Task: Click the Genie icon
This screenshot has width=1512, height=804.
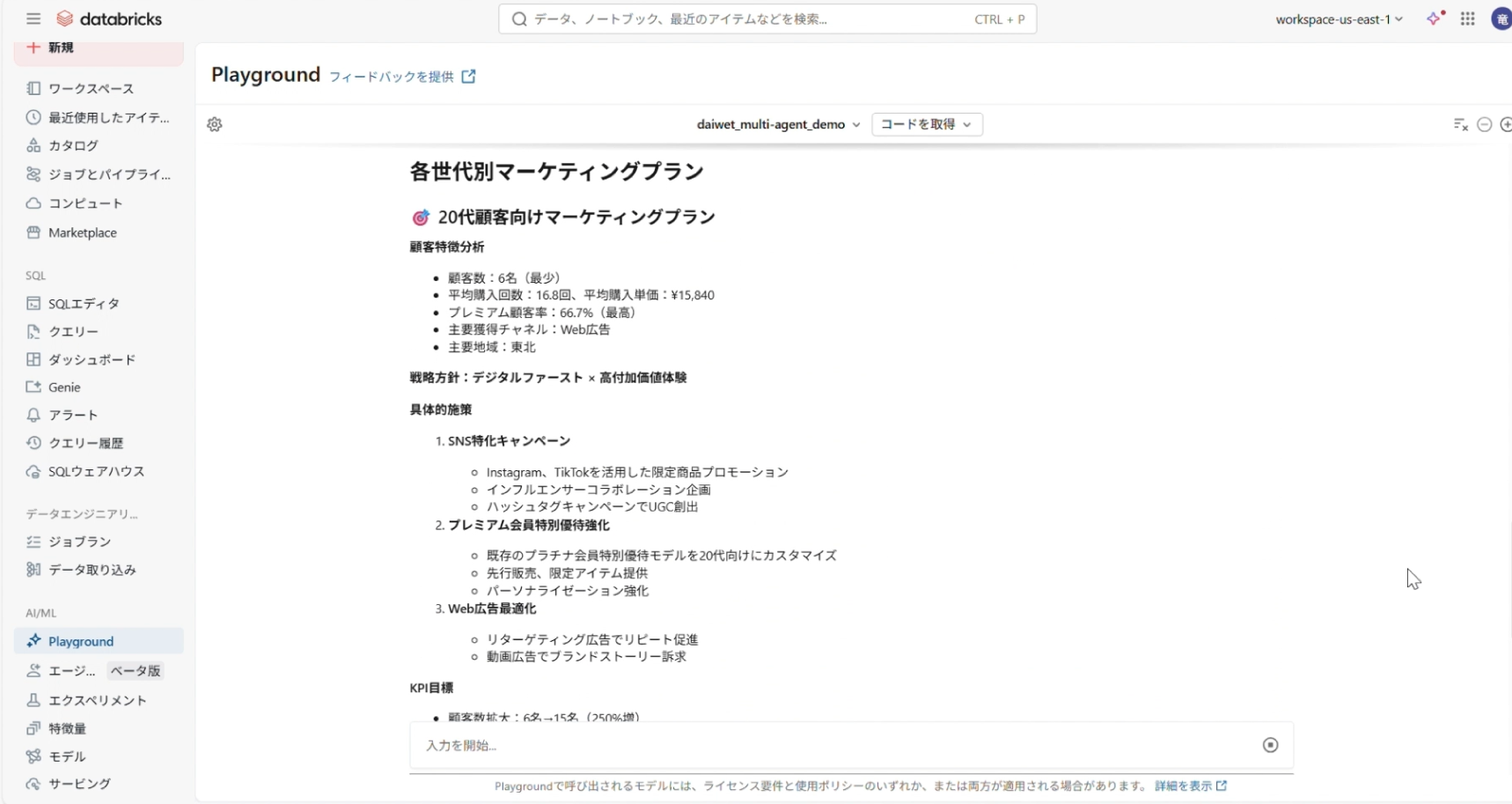Action: click(33, 387)
